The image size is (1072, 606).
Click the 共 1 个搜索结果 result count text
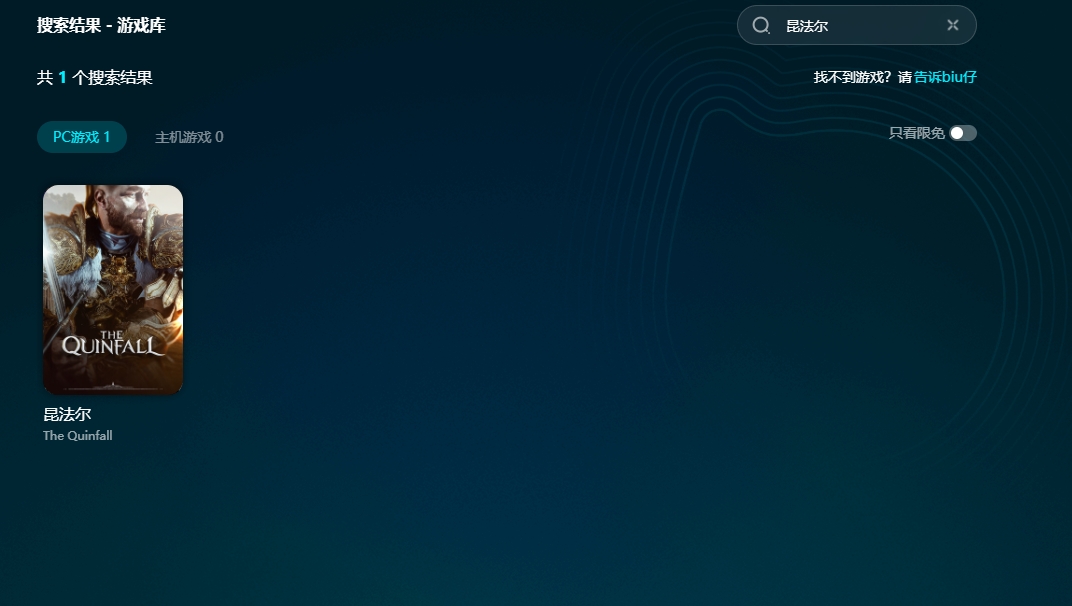tap(95, 77)
